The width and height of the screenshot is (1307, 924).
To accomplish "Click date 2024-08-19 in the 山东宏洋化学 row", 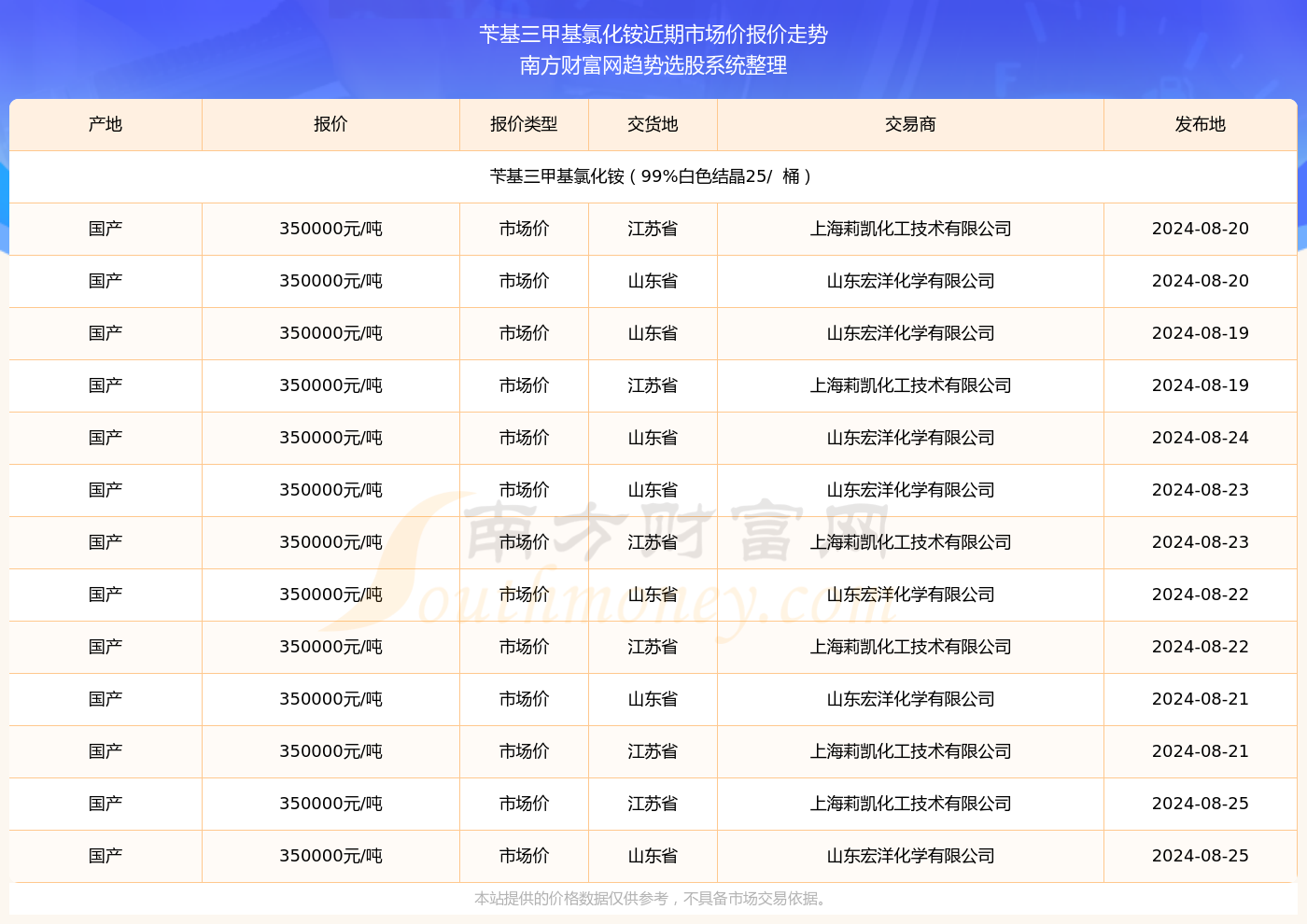I will [x=1201, y=333].
